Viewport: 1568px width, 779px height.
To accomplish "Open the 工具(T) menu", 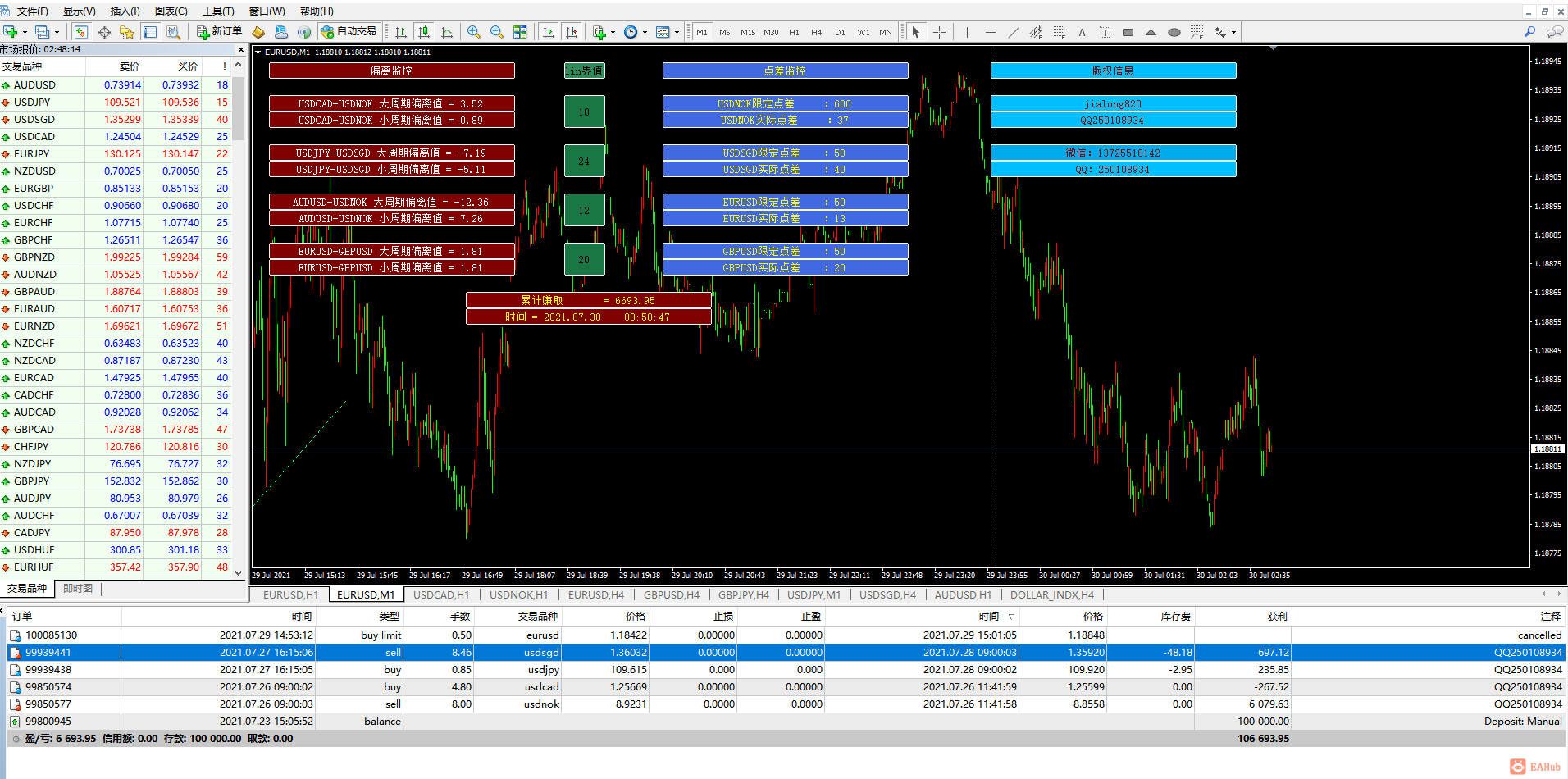I will click(x=218, y=11).
